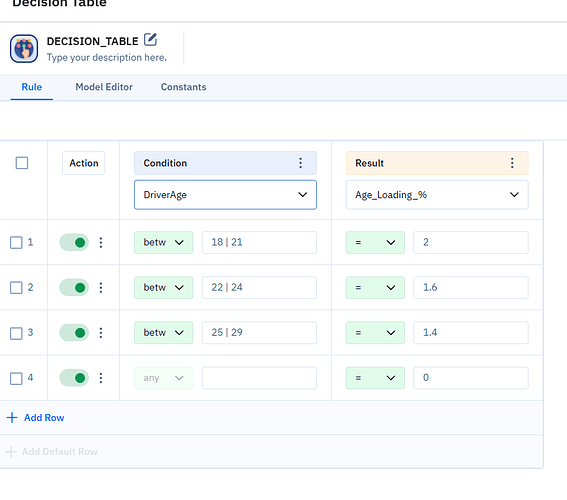Edit the '18 | 21' condition field

259,242
